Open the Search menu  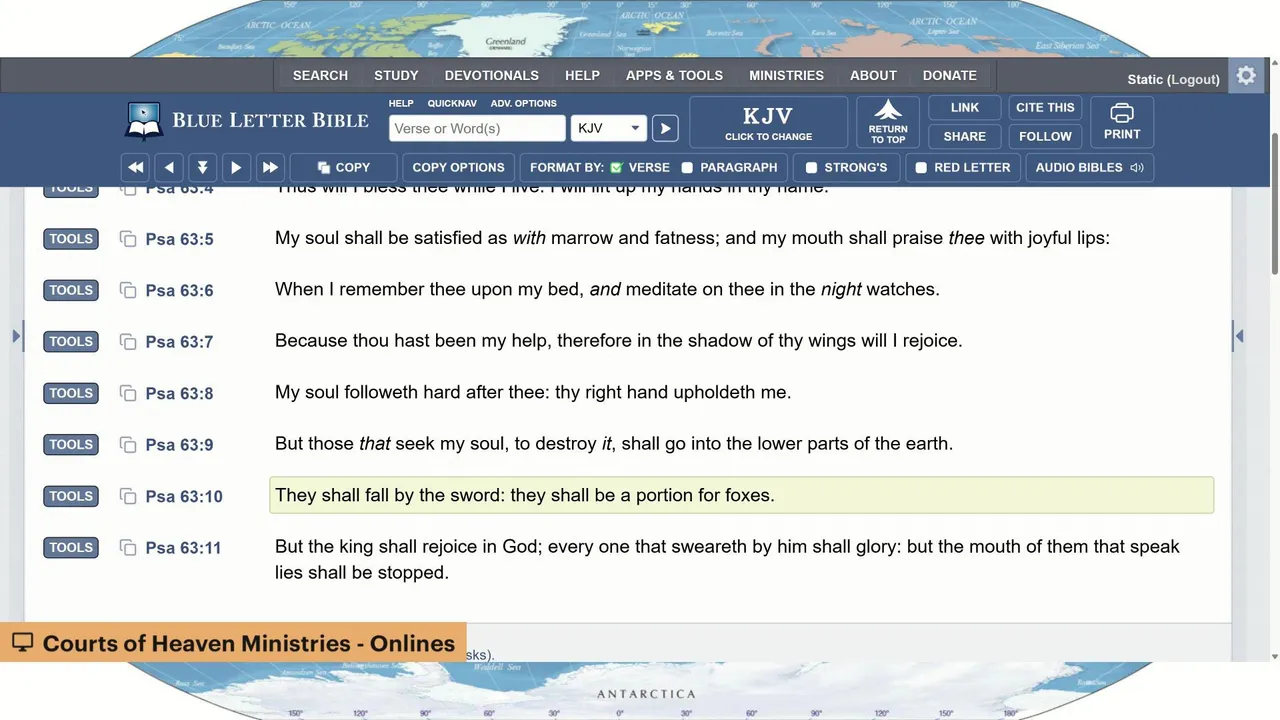pos(320,75)
